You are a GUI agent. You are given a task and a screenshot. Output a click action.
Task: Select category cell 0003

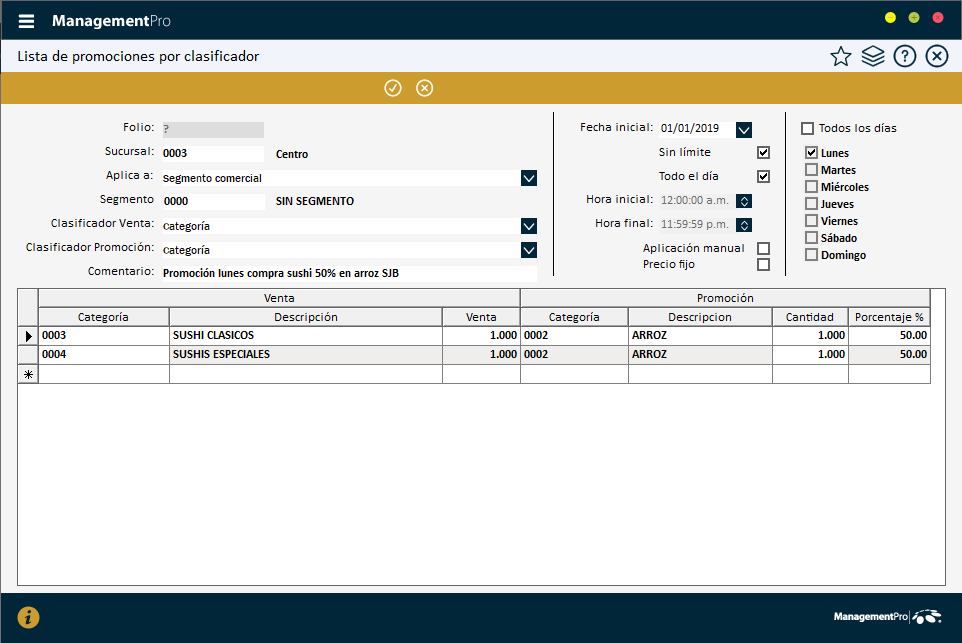coord(104,336)
